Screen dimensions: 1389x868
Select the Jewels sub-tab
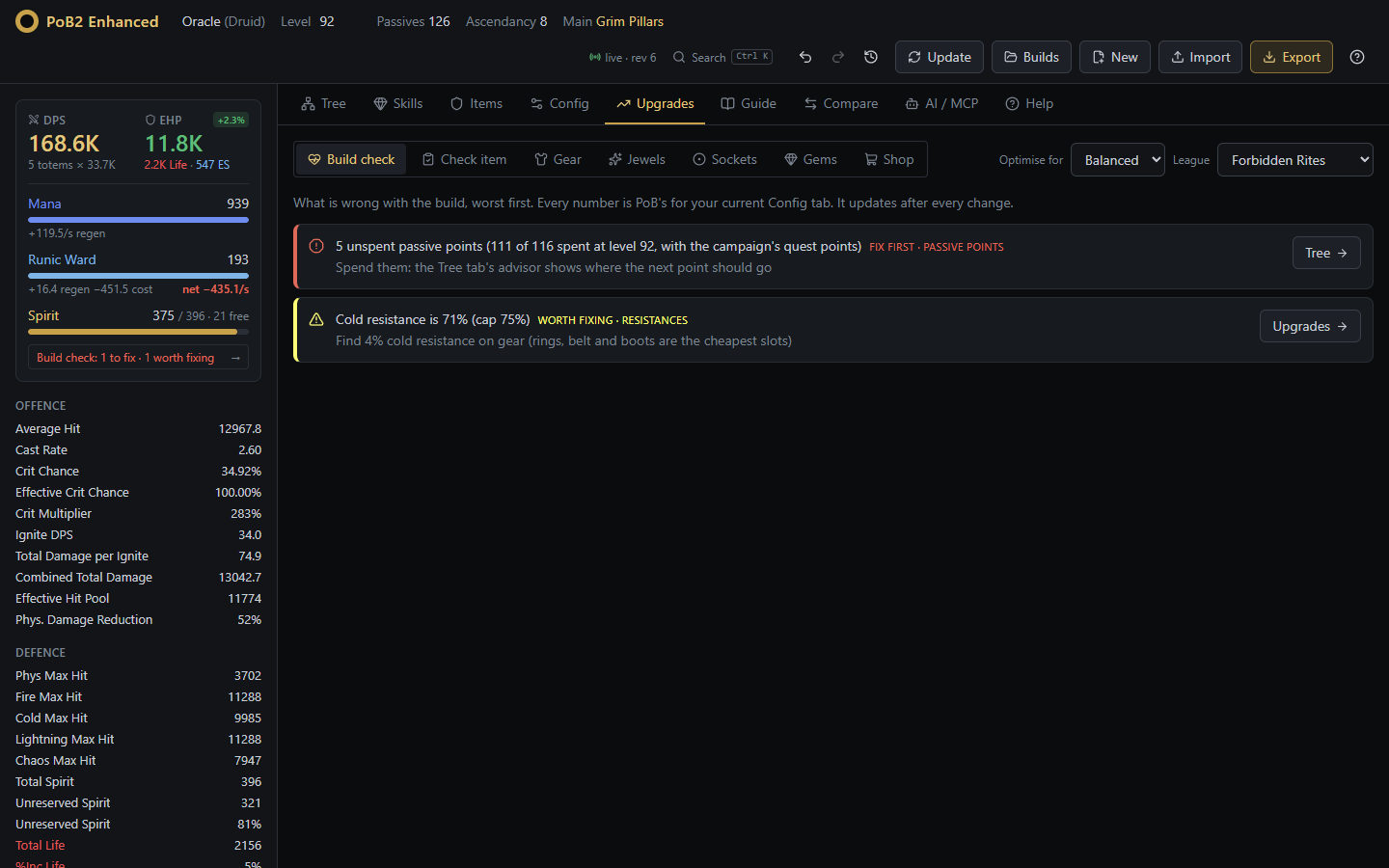[x=637, y=159]
